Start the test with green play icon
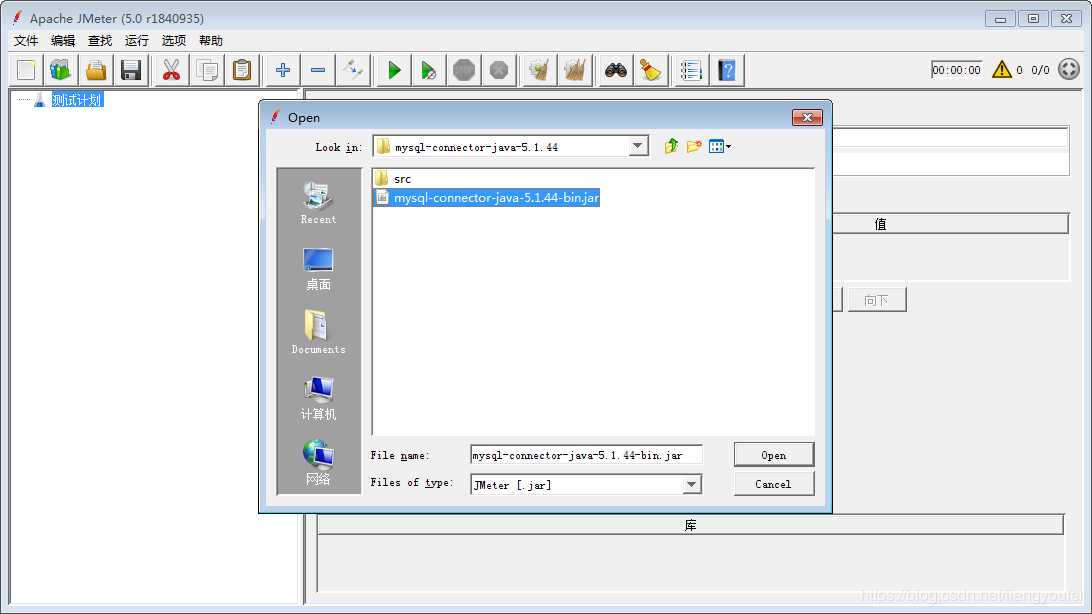This screenshot has width=1092, height=614. tap(394, 70)
